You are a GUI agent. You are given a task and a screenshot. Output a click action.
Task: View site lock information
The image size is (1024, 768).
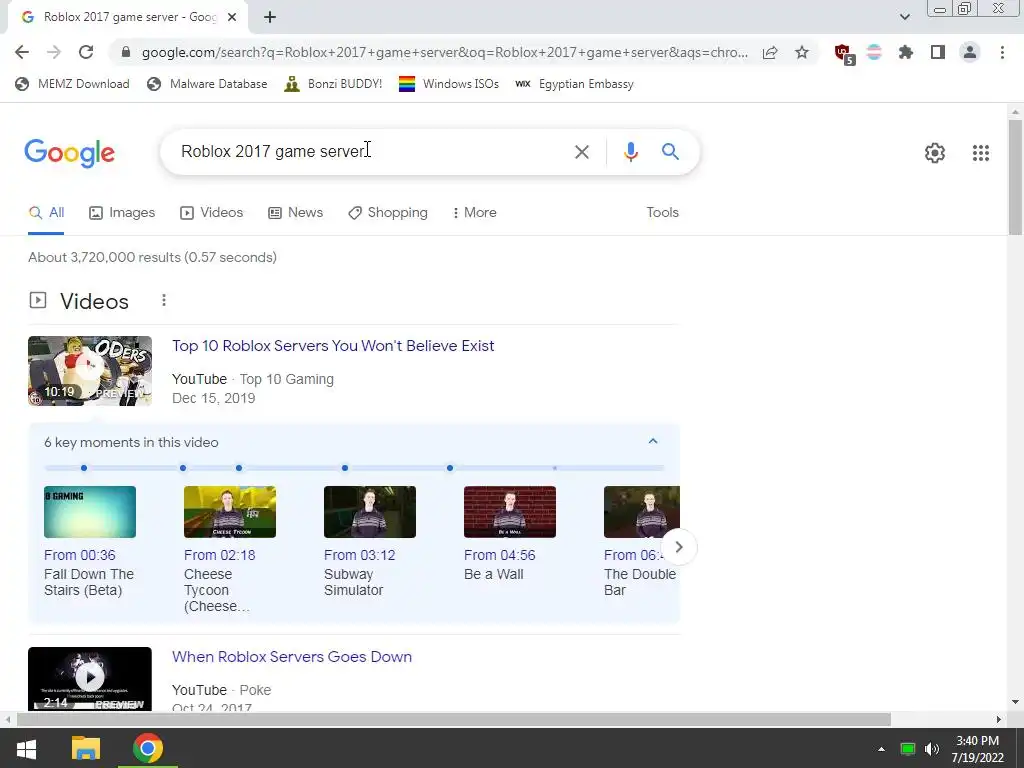click(126, 52)
